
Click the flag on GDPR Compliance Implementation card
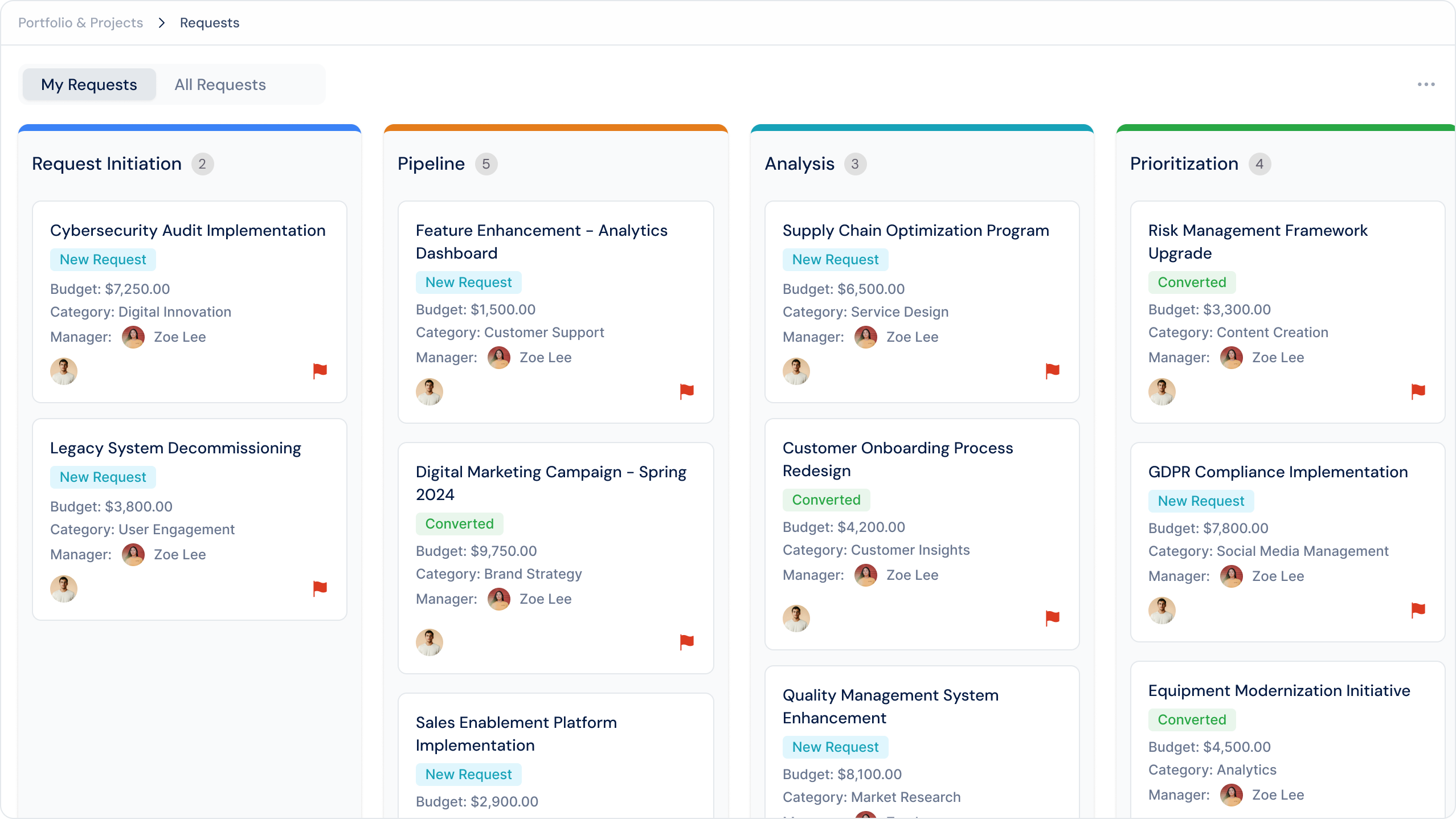[x=1418, y=610]
